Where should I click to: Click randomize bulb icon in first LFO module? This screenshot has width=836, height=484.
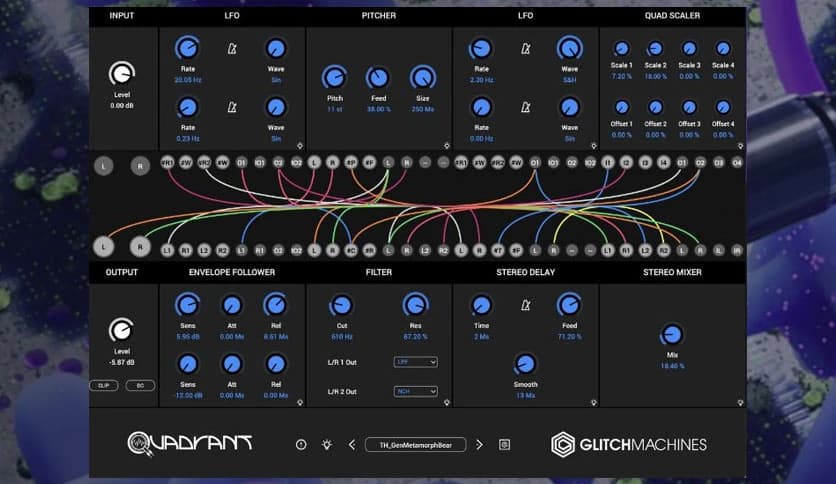pyautogui.click(x=300, y=146)
